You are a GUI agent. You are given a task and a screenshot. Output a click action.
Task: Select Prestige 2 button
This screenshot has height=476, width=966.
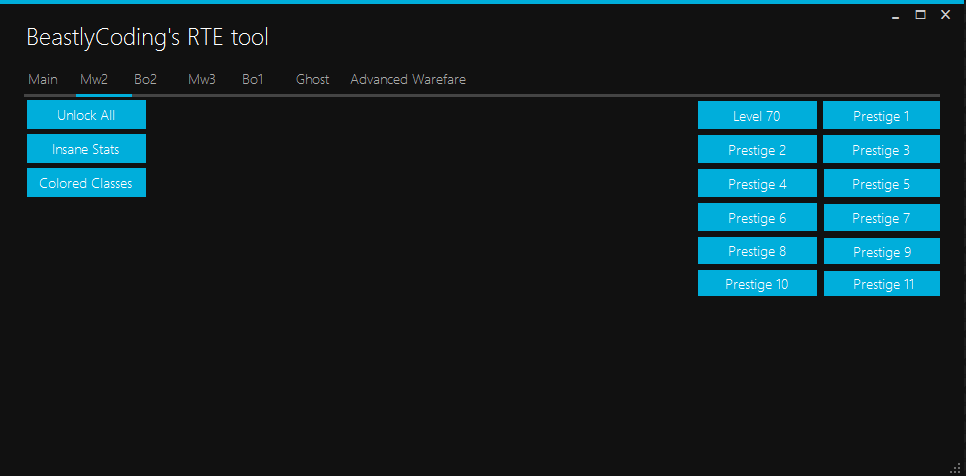(x=757, y=150)
